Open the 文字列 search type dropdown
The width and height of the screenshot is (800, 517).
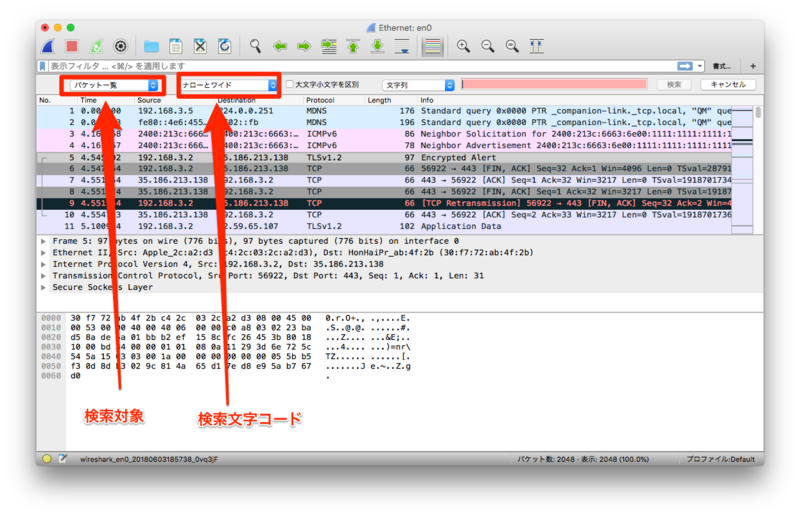418,85
